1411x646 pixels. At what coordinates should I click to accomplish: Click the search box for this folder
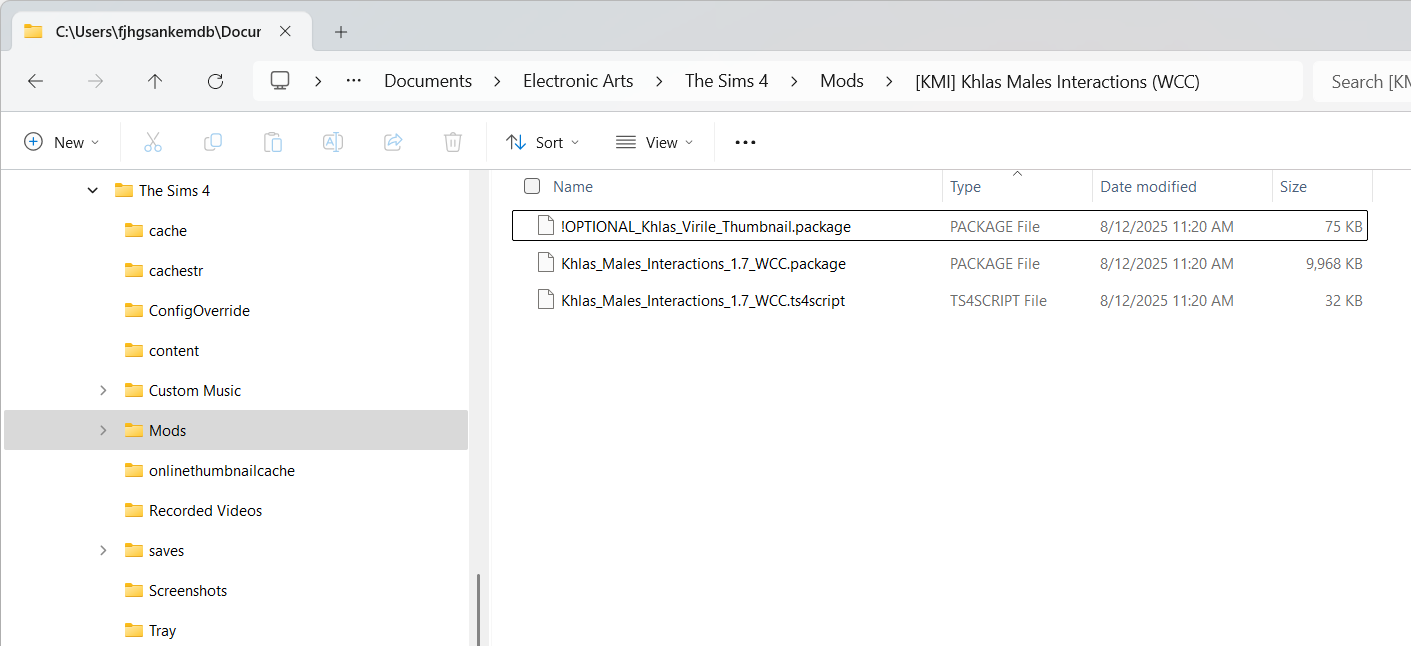(1368, 81)
